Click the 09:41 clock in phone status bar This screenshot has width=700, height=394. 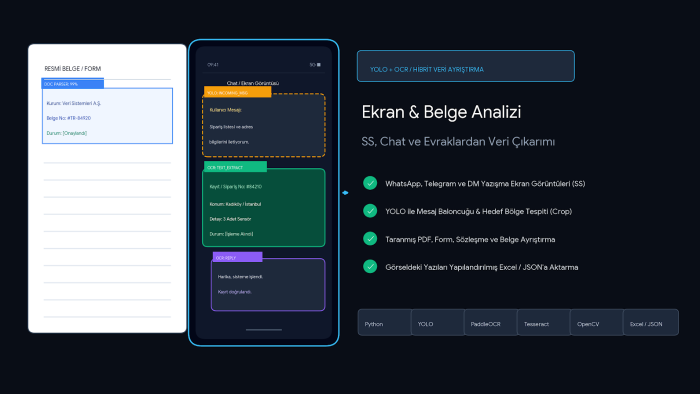(x=213, y=65)
